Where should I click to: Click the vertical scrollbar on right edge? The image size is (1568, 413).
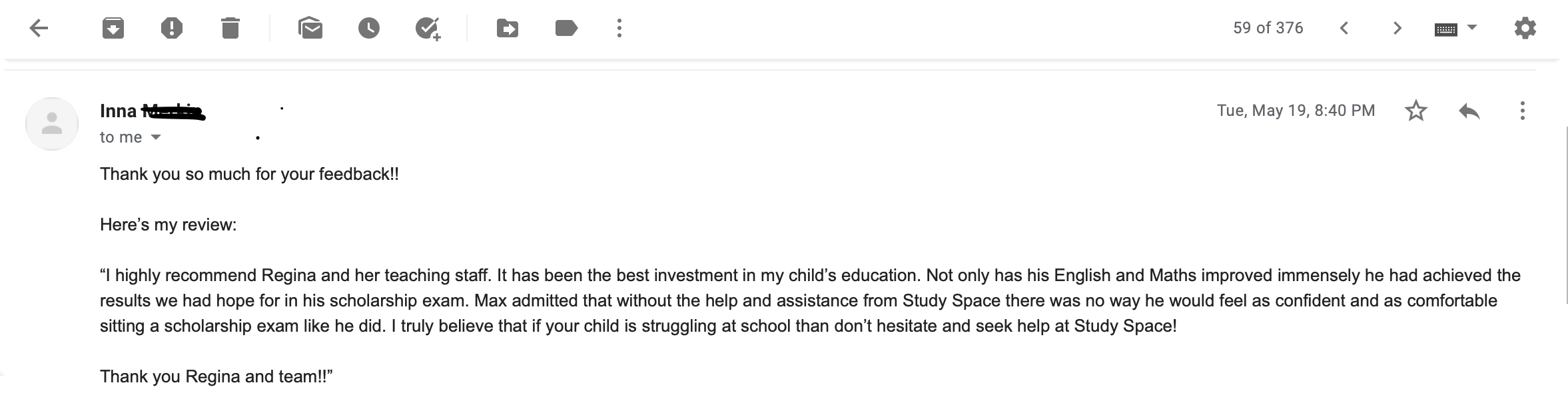1565,213
